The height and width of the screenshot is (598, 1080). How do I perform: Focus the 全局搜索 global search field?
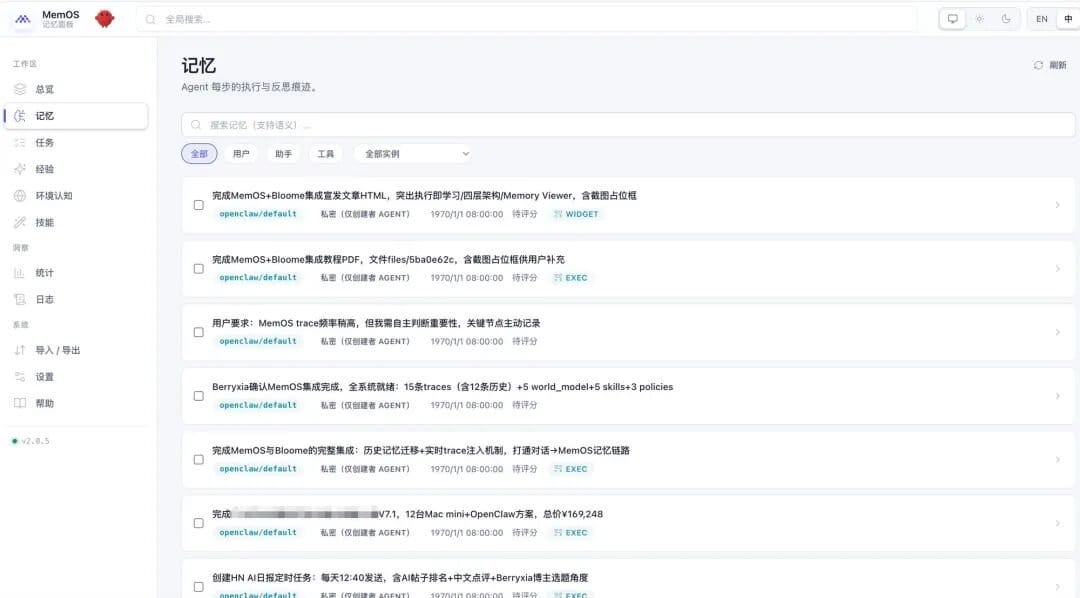[x=527, y=19]
